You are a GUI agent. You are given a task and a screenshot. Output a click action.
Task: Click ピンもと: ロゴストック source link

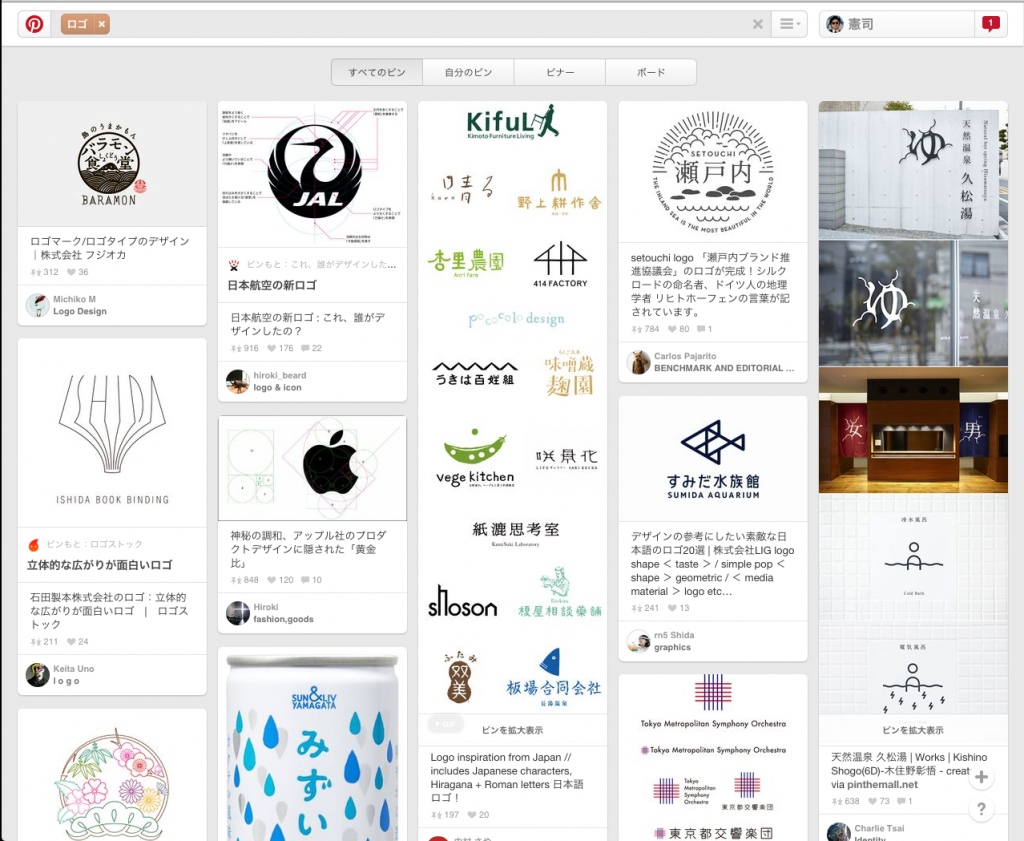pyautogui.click(x=94, y=544)
